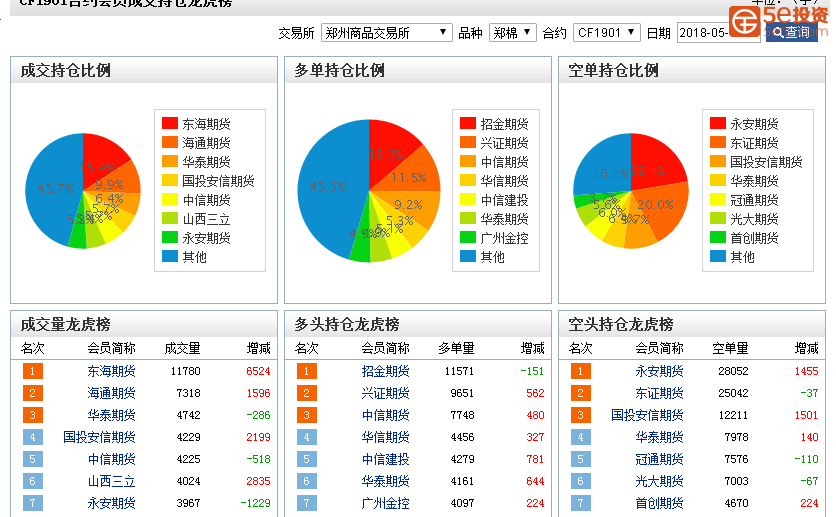Select 增减 value 6524 for 东海期货
Viewport: 836px width, 517px height.
point(258,371)
